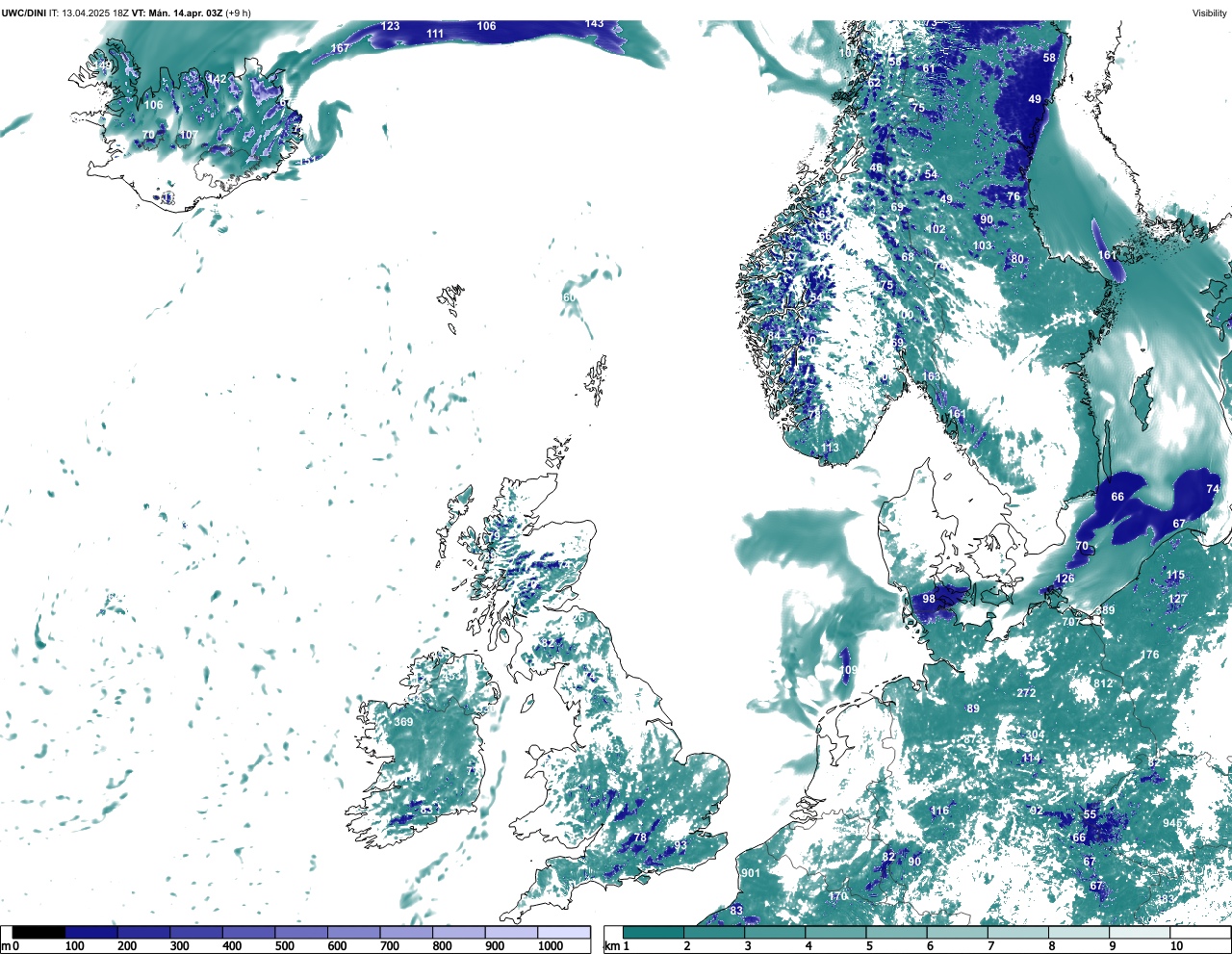Click the '142' value over Iceland

tap(218, 79)
